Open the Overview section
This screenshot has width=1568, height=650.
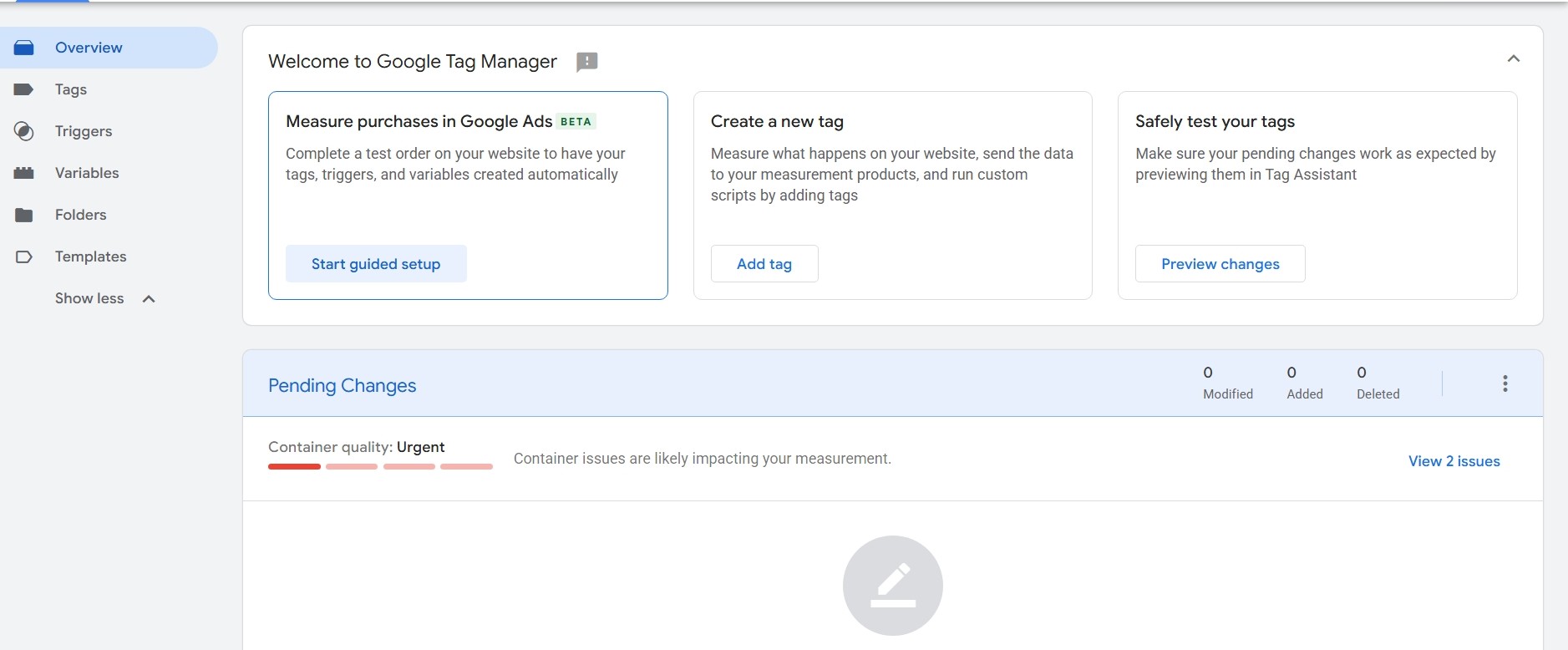coord(109,48)
